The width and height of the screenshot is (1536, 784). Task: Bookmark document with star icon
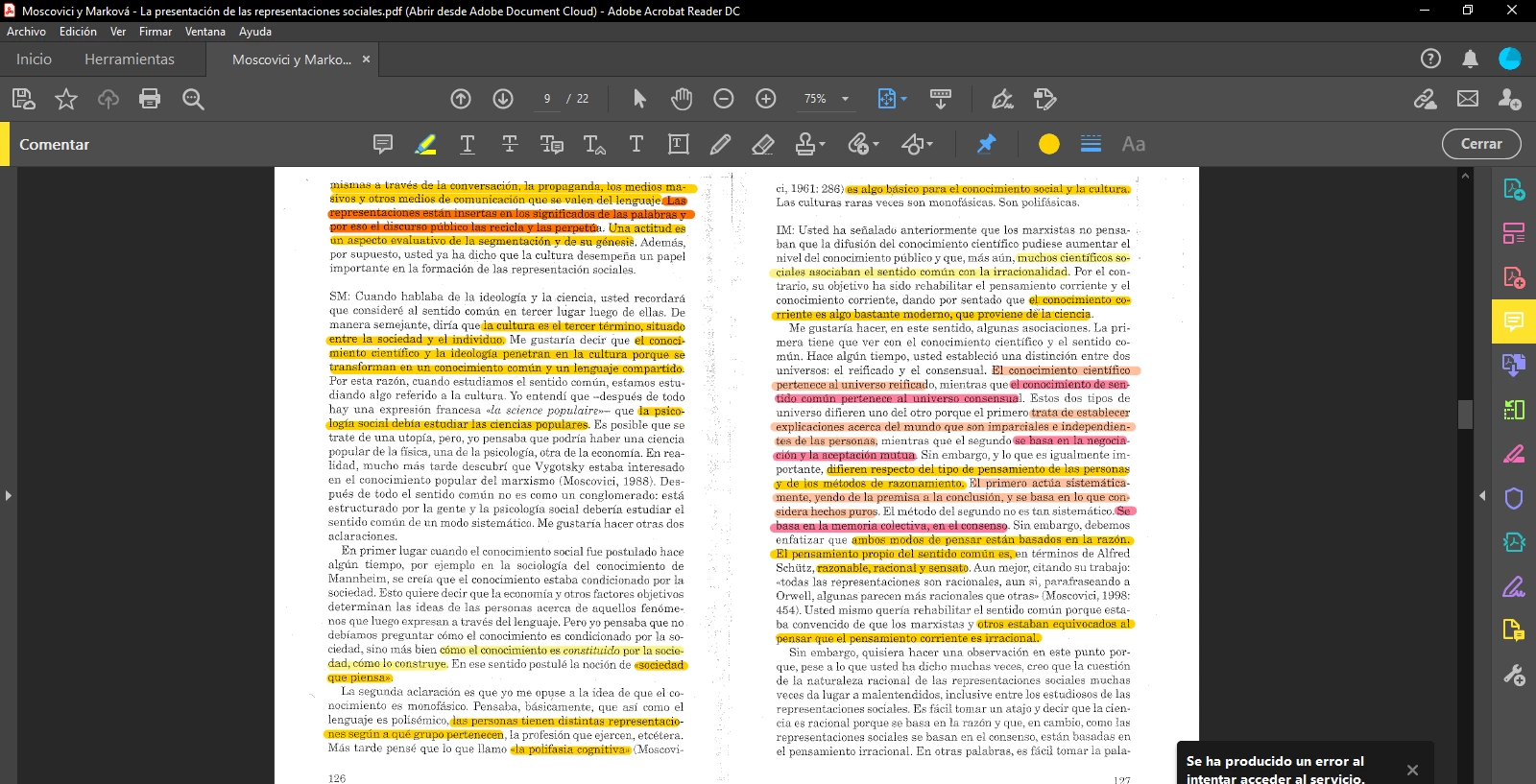click(66, 98)
